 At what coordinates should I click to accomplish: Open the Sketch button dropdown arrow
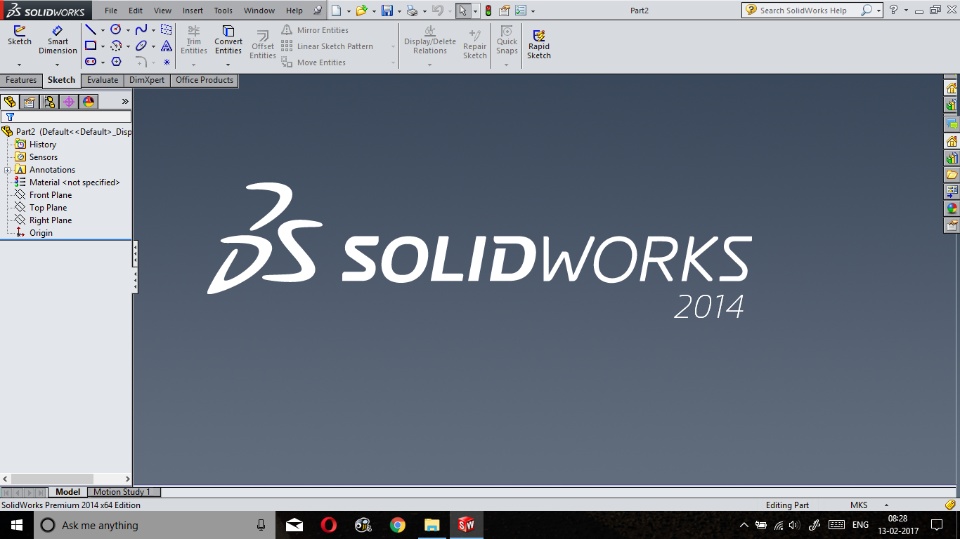point(19,64)
